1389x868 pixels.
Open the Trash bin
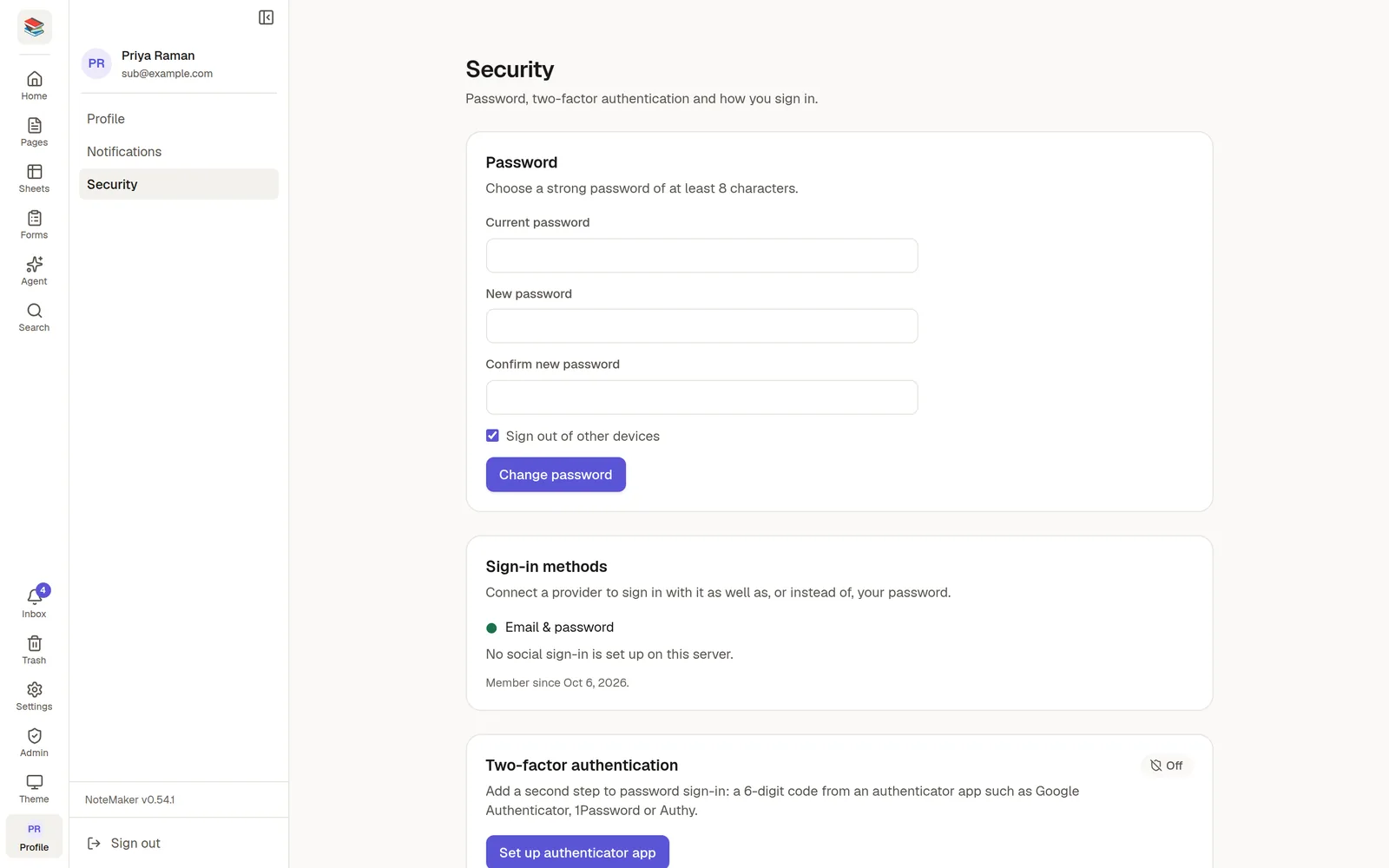(34, 650)
